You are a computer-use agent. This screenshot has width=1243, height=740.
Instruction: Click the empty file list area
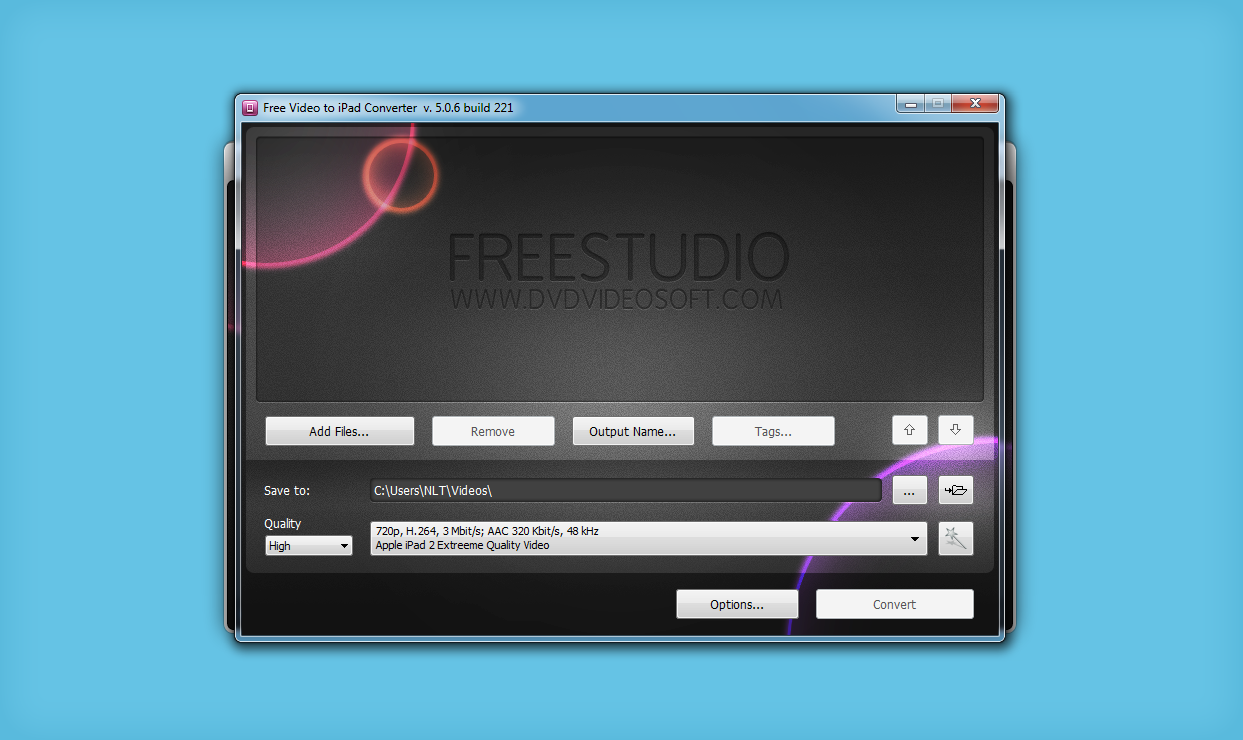coord(620,269)
